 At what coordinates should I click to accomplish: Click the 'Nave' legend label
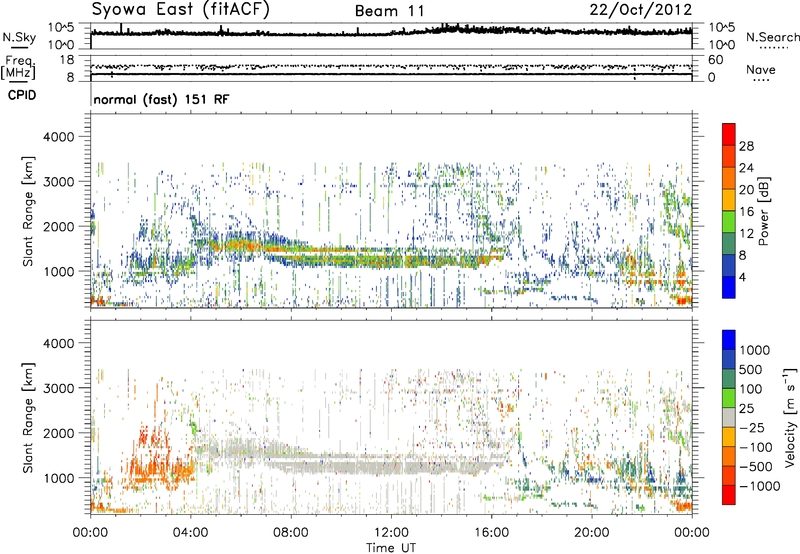pos(761,69)
